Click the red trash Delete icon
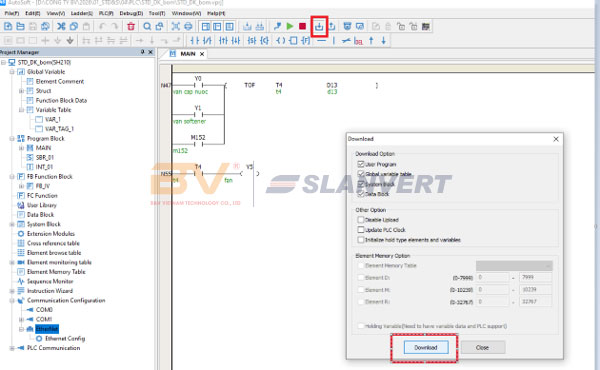The height and width of the screenshot is (370, 600). coord(131,26)
